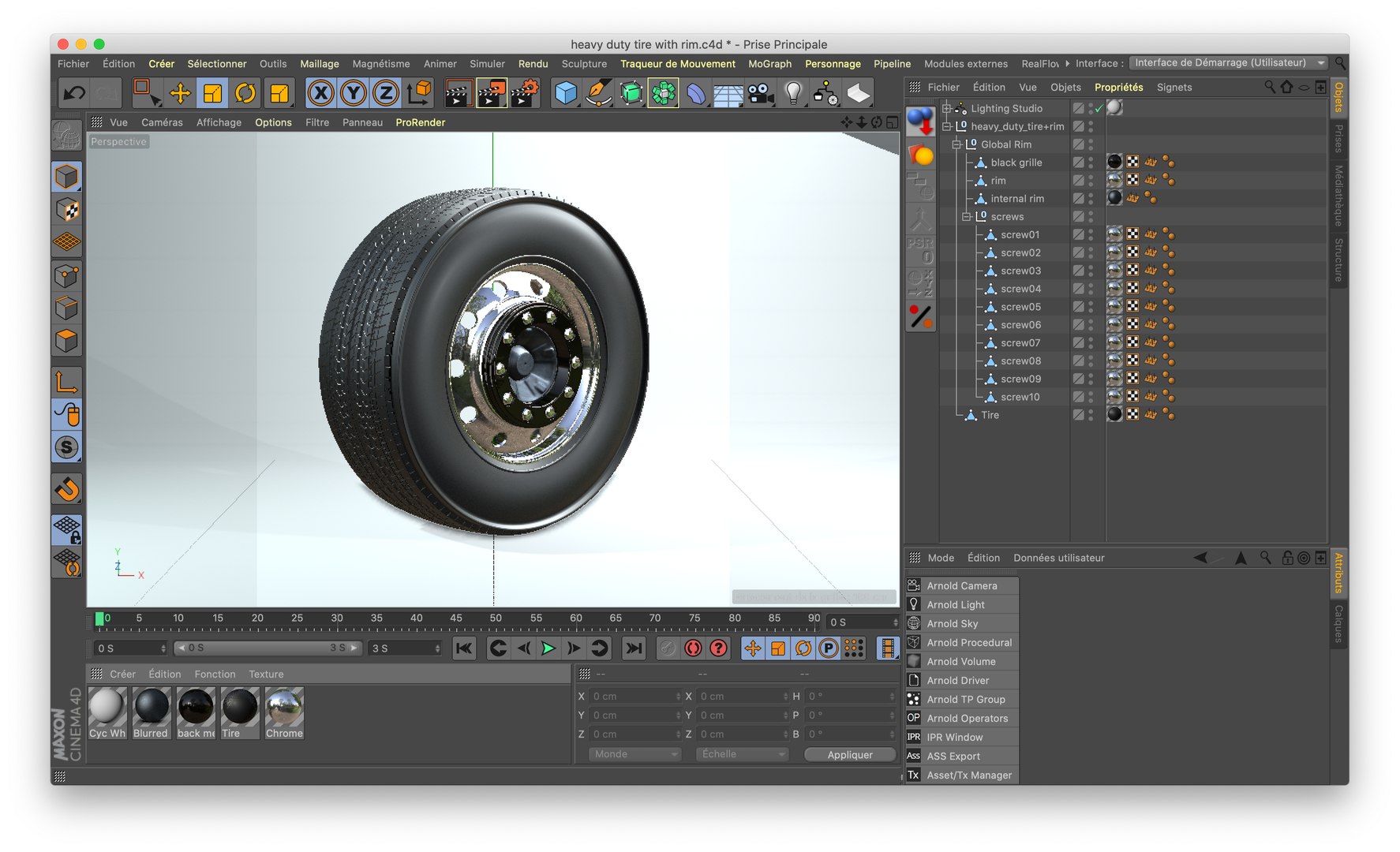Add a Light object from toolbar
This screenshot has width=1400, height=852.
tap(793, 94)
